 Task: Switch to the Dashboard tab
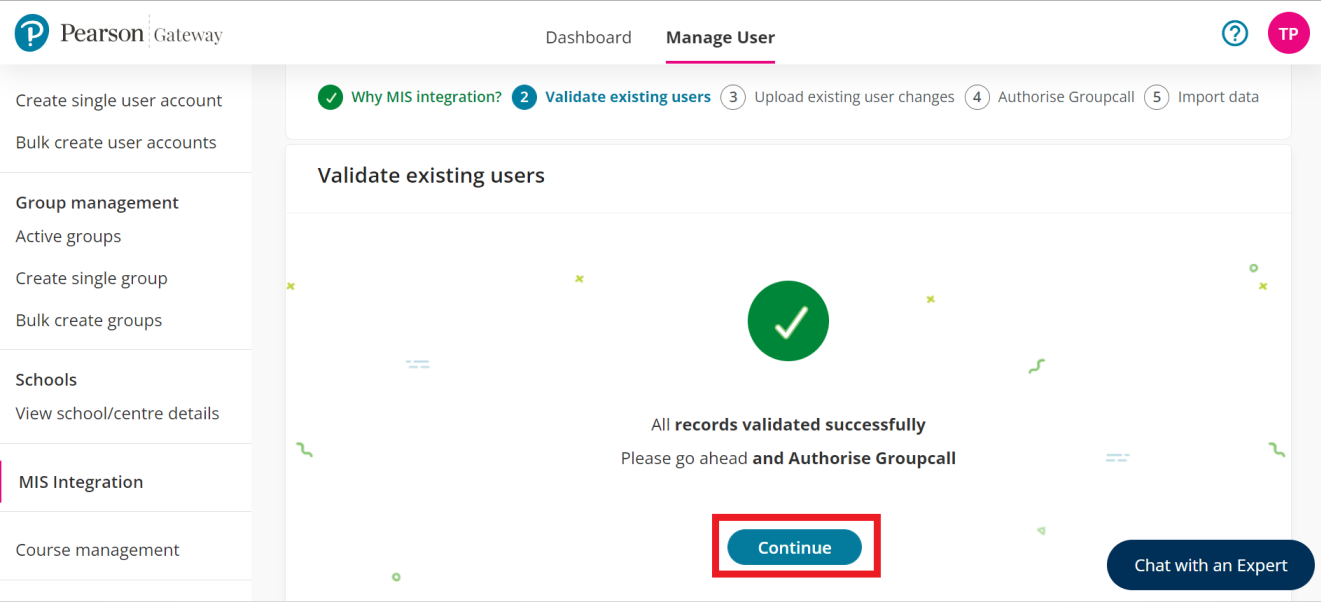tap(588, 37)
